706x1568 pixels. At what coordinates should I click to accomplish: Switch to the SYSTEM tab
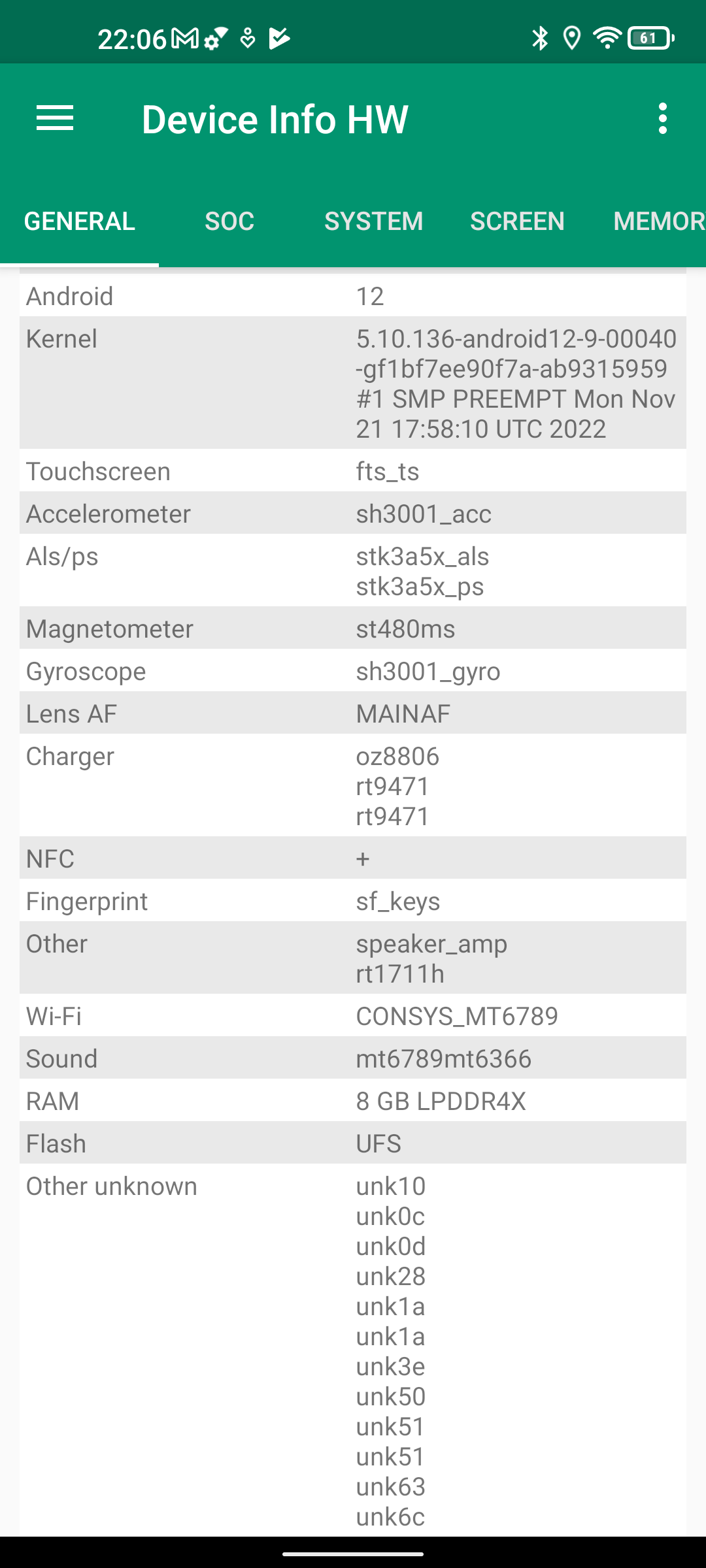[374, 221]
